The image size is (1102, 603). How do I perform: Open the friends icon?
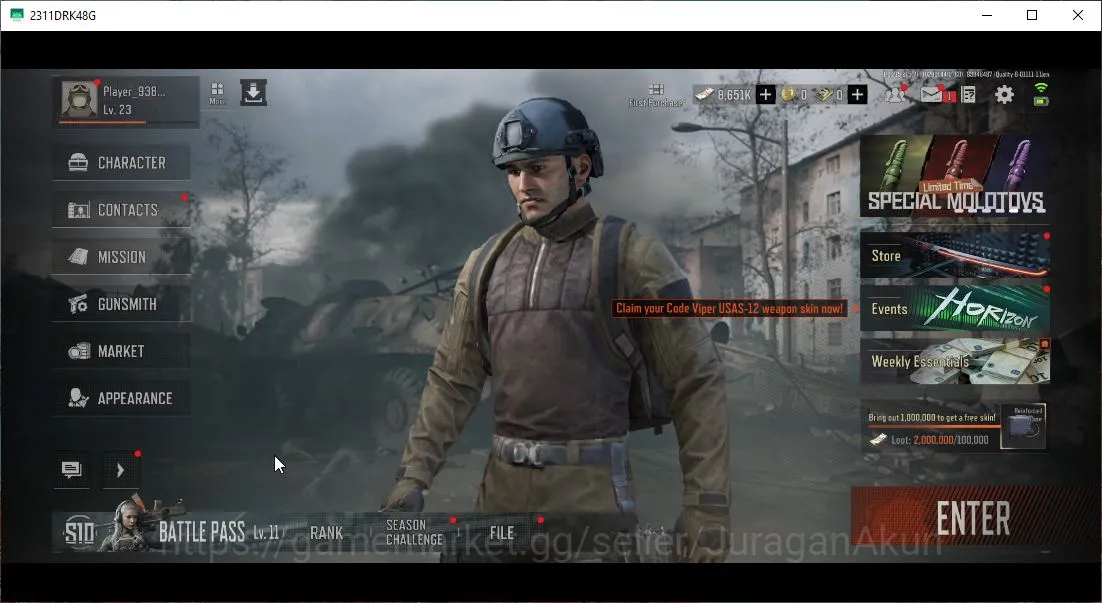click(x=895, y=94)
